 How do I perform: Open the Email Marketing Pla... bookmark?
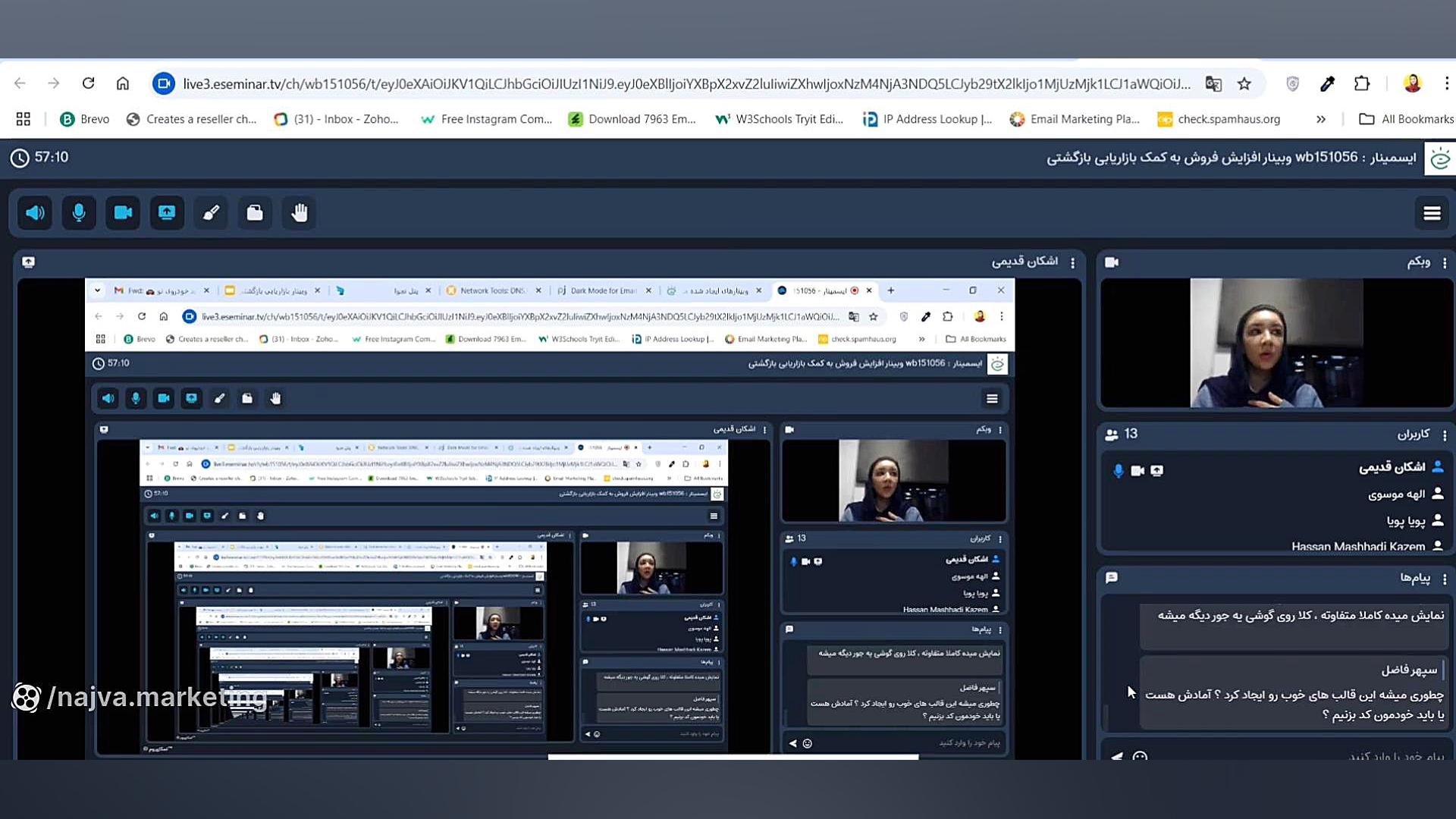pos(1075,119)
